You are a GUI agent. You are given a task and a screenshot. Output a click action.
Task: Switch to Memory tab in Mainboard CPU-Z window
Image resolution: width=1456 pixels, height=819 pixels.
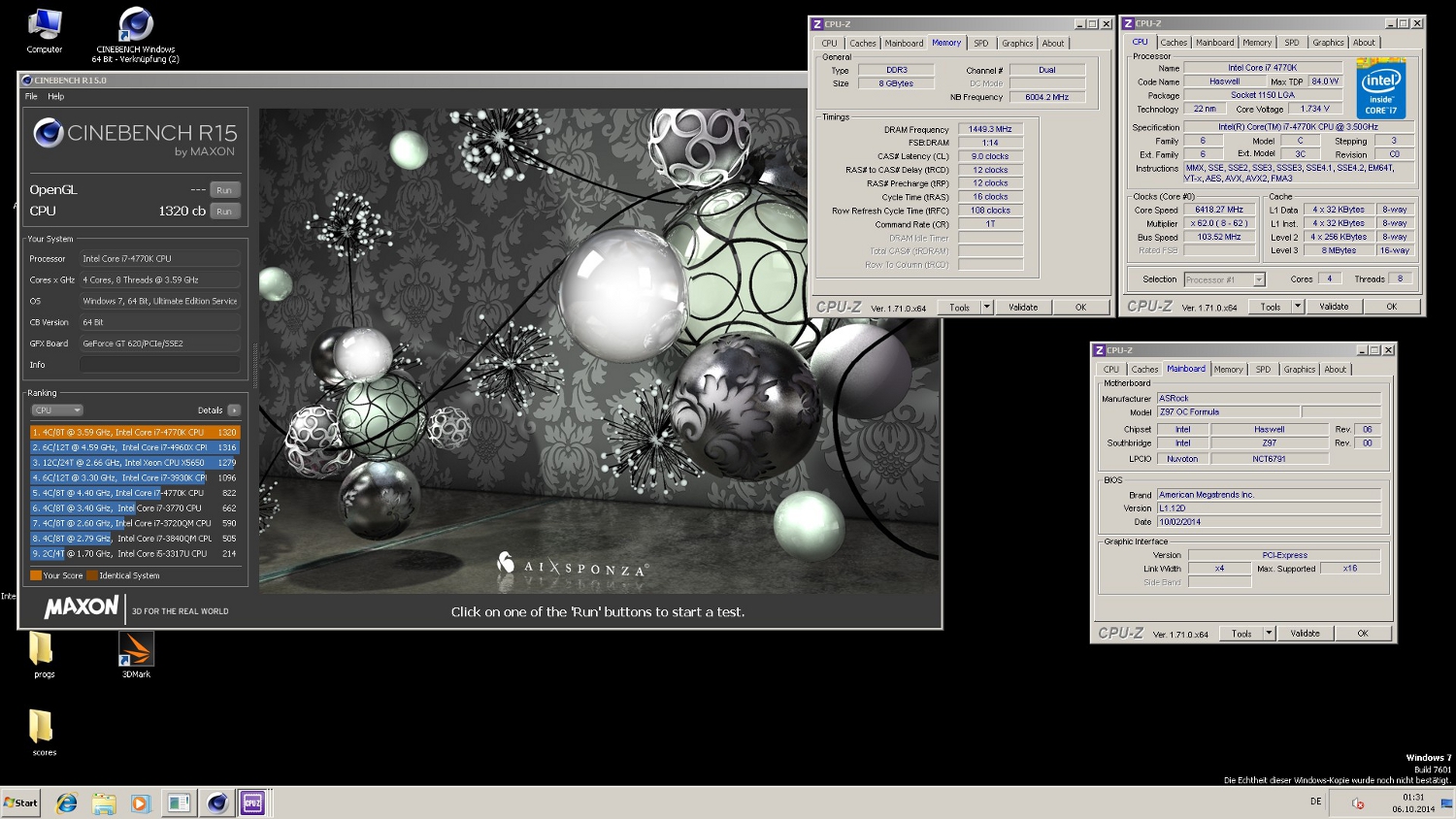(1228, 369)
